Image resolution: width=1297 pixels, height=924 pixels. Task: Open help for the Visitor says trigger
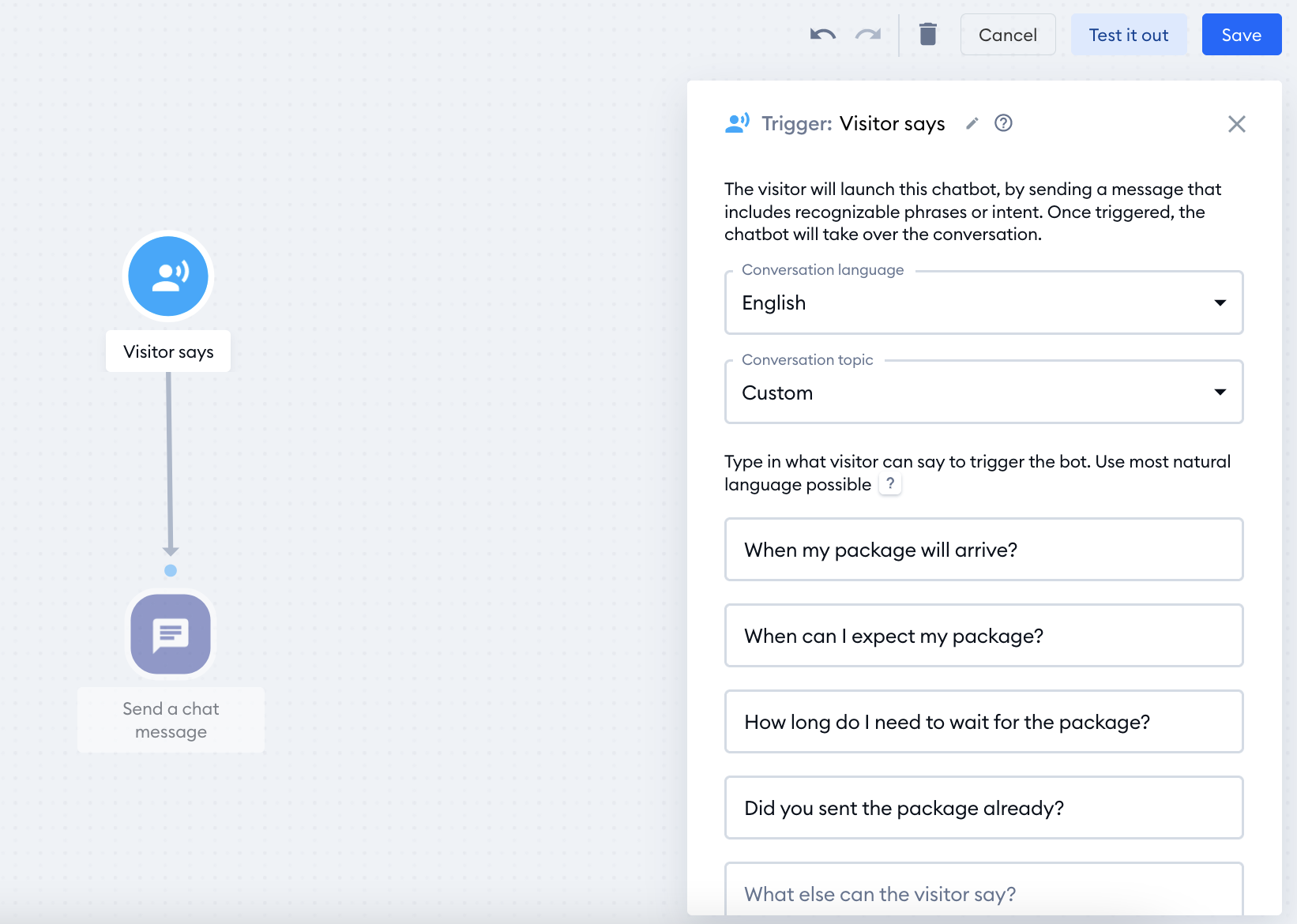point(1003,123)
